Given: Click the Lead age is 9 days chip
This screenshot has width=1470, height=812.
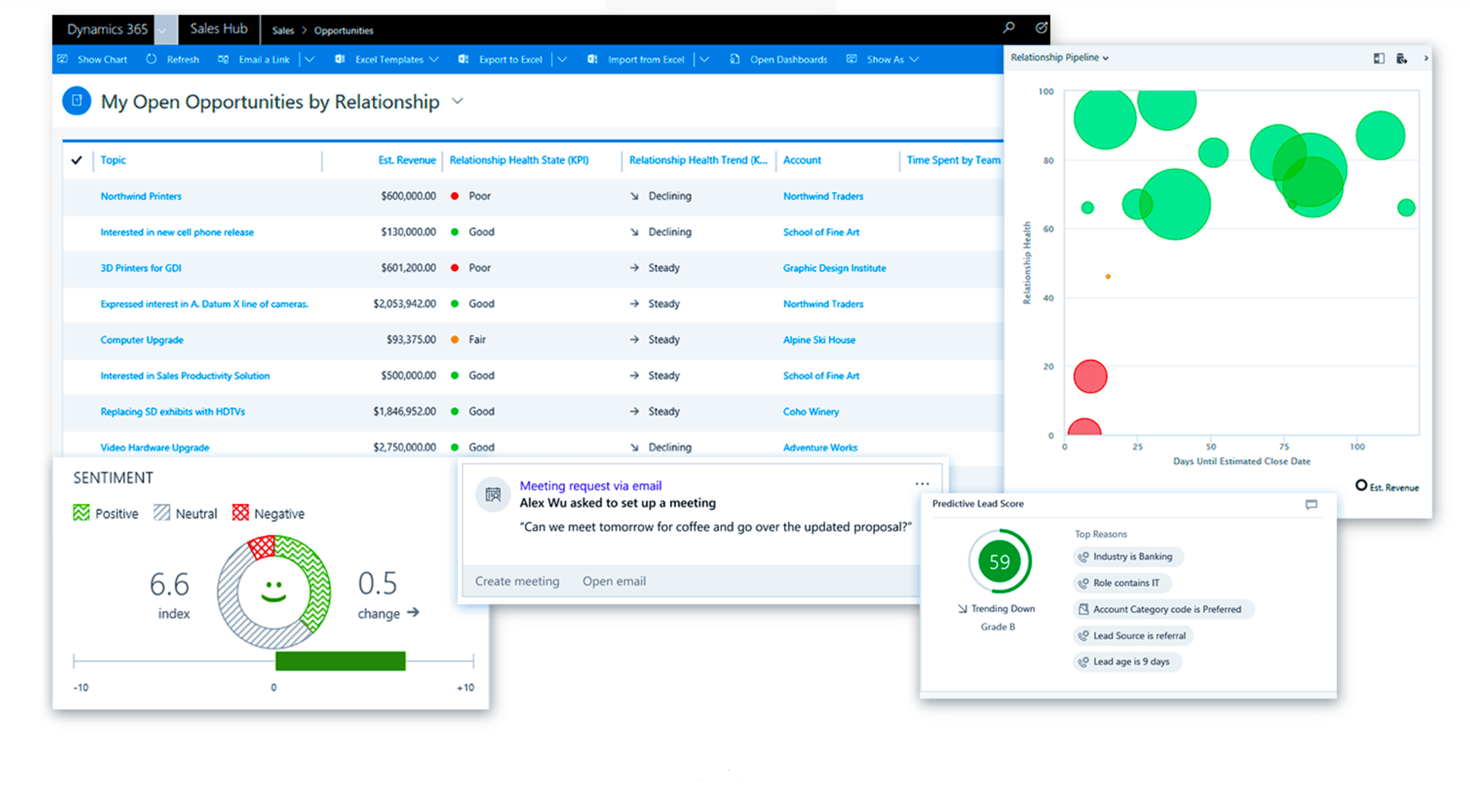Looking at the screenshot, I should 1127,662.
